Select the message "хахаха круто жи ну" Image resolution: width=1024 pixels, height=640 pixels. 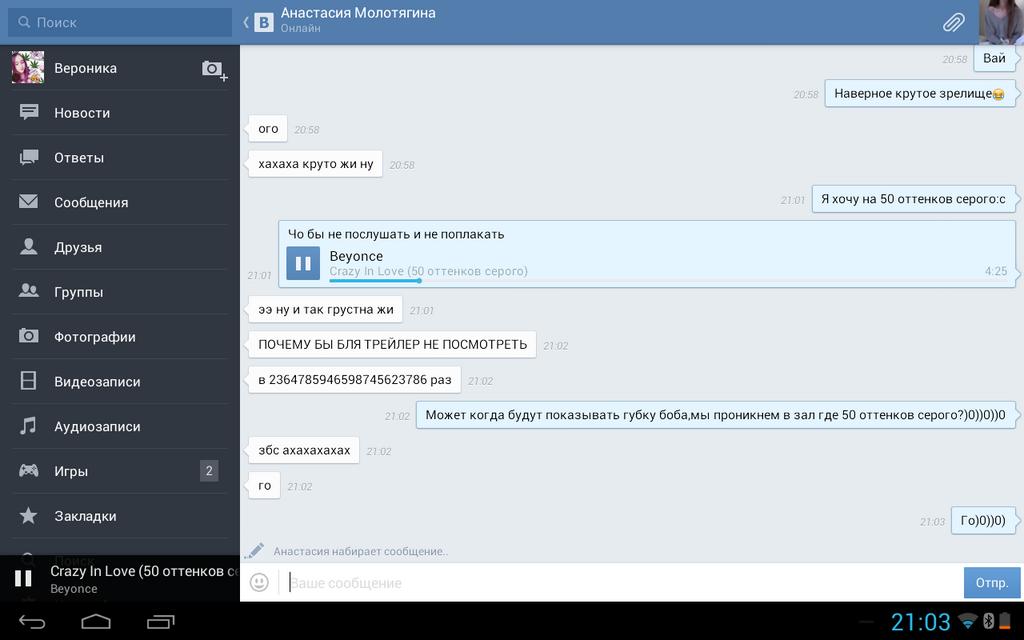coord(315,164)
